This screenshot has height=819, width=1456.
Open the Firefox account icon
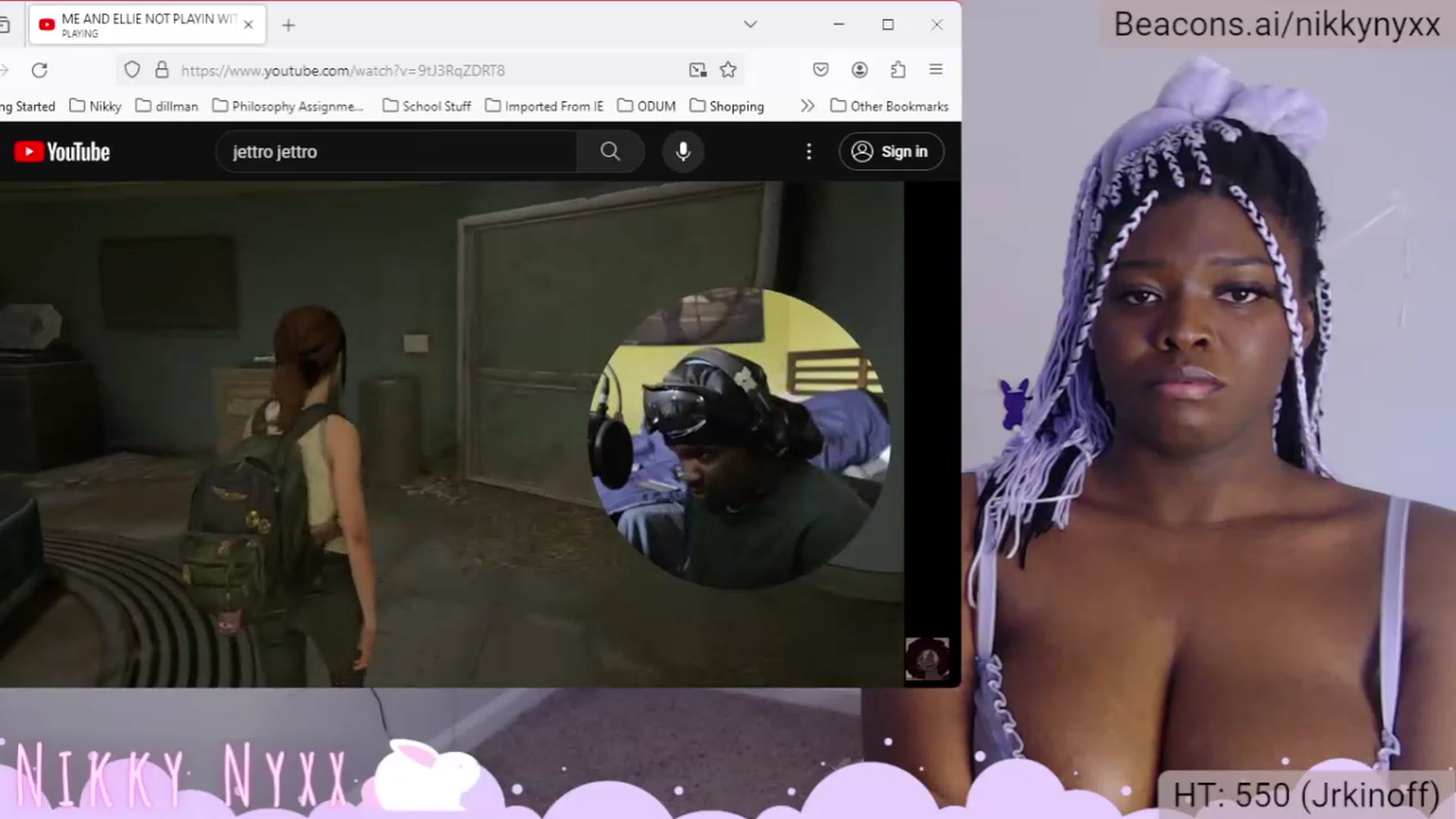click(x=859, y=70)
